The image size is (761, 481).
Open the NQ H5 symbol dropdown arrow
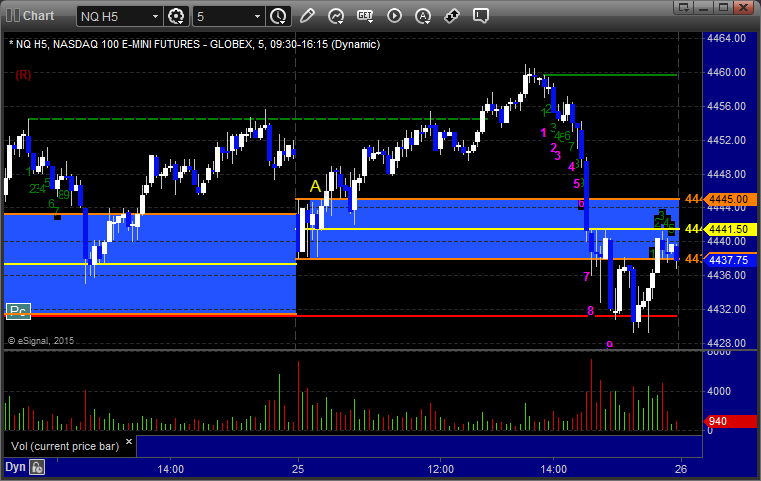point(155,17)
